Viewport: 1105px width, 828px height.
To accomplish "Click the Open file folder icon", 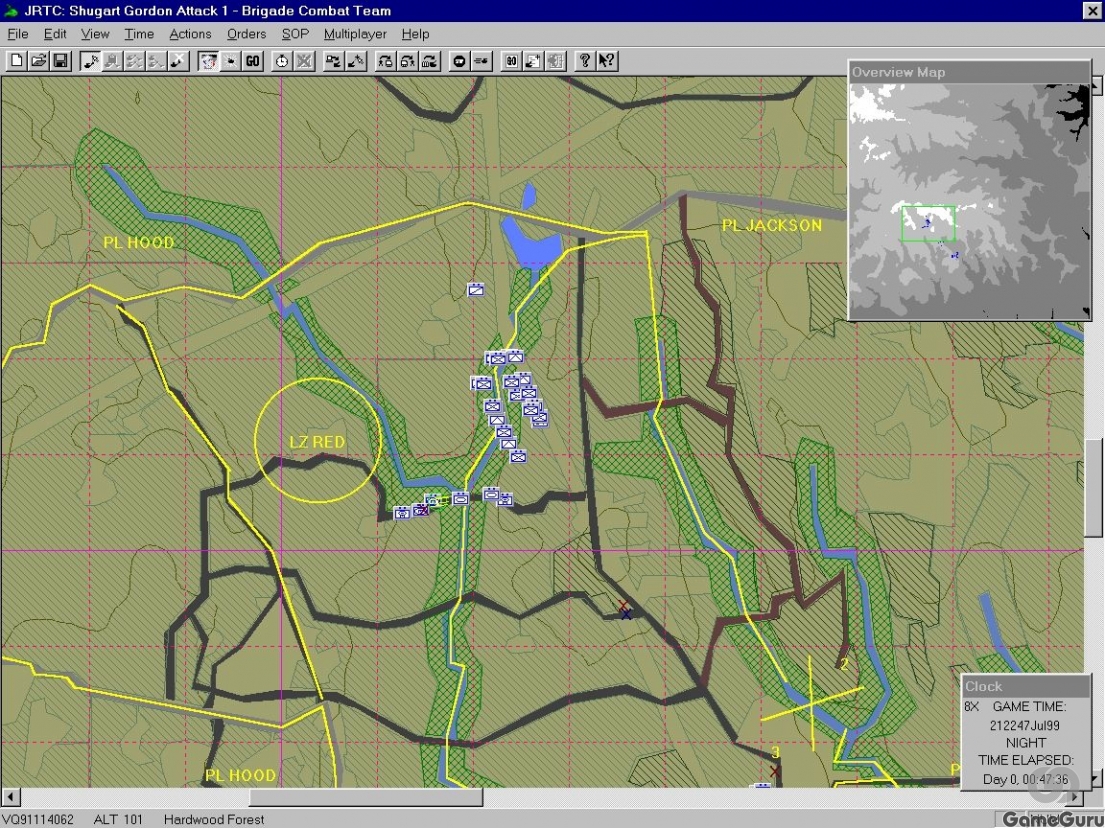I will (39, 61).
